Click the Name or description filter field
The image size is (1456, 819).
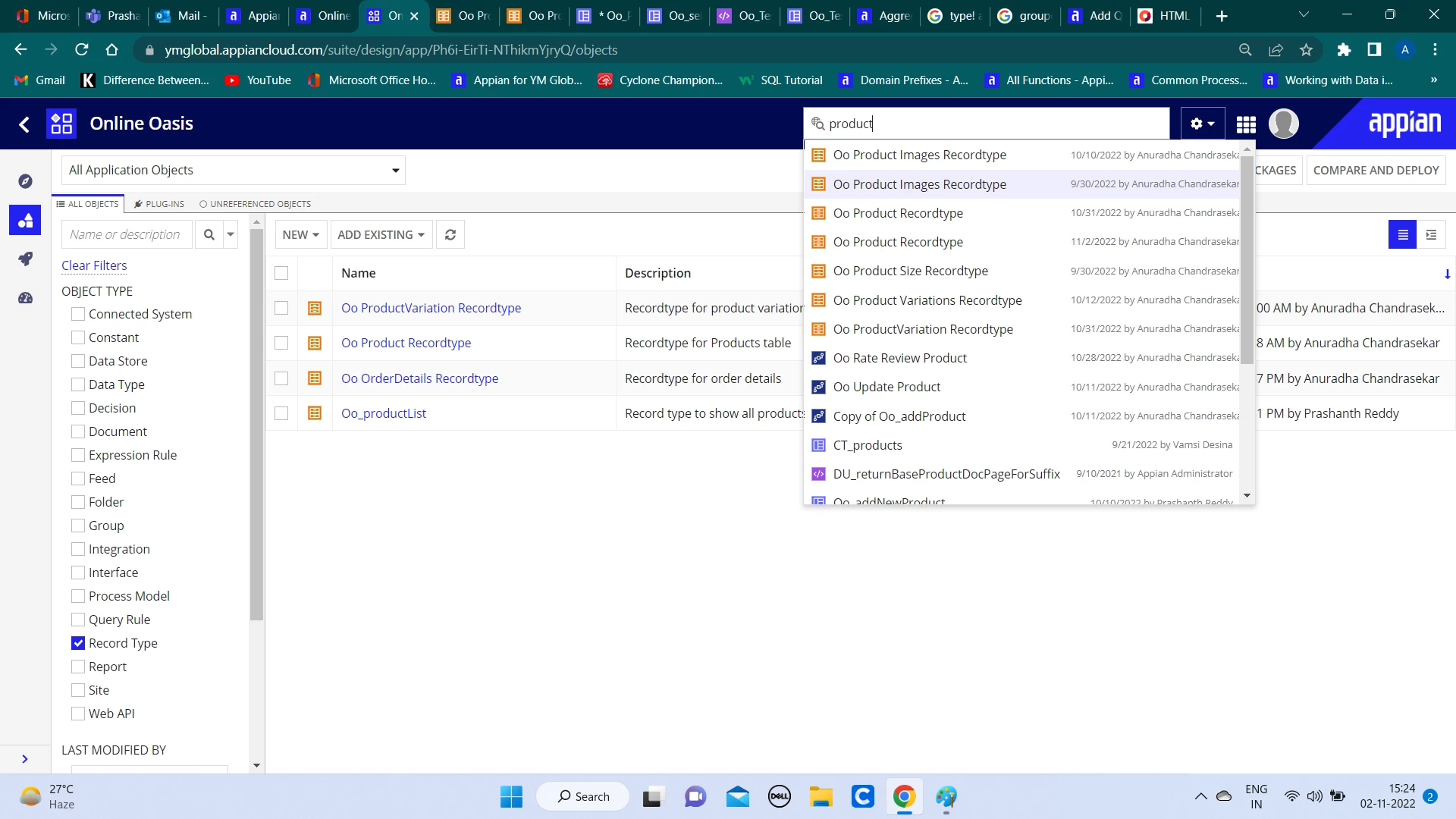click(x=127, y=235)
